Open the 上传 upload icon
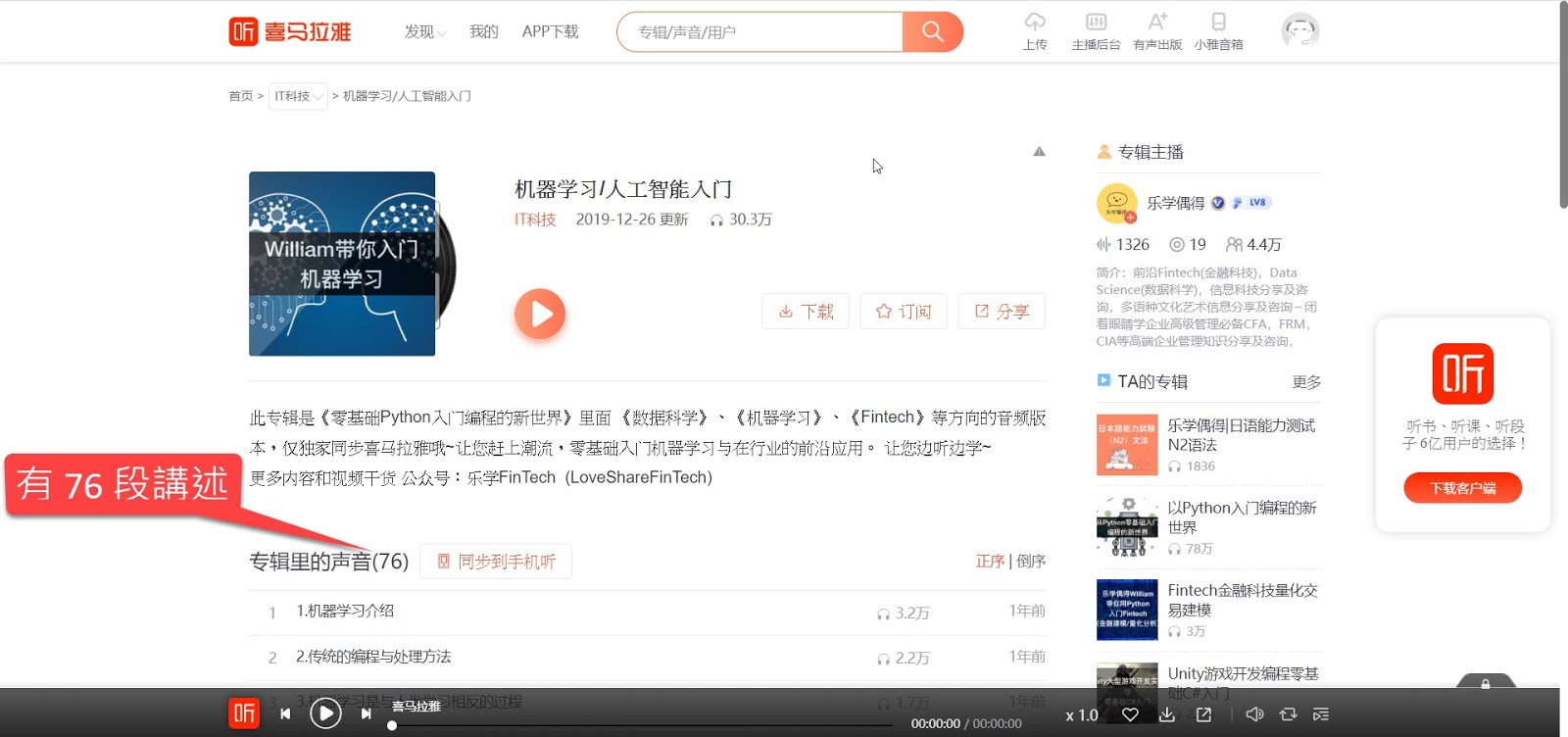Screen dimensions: 1568x737 point(1035,31)
